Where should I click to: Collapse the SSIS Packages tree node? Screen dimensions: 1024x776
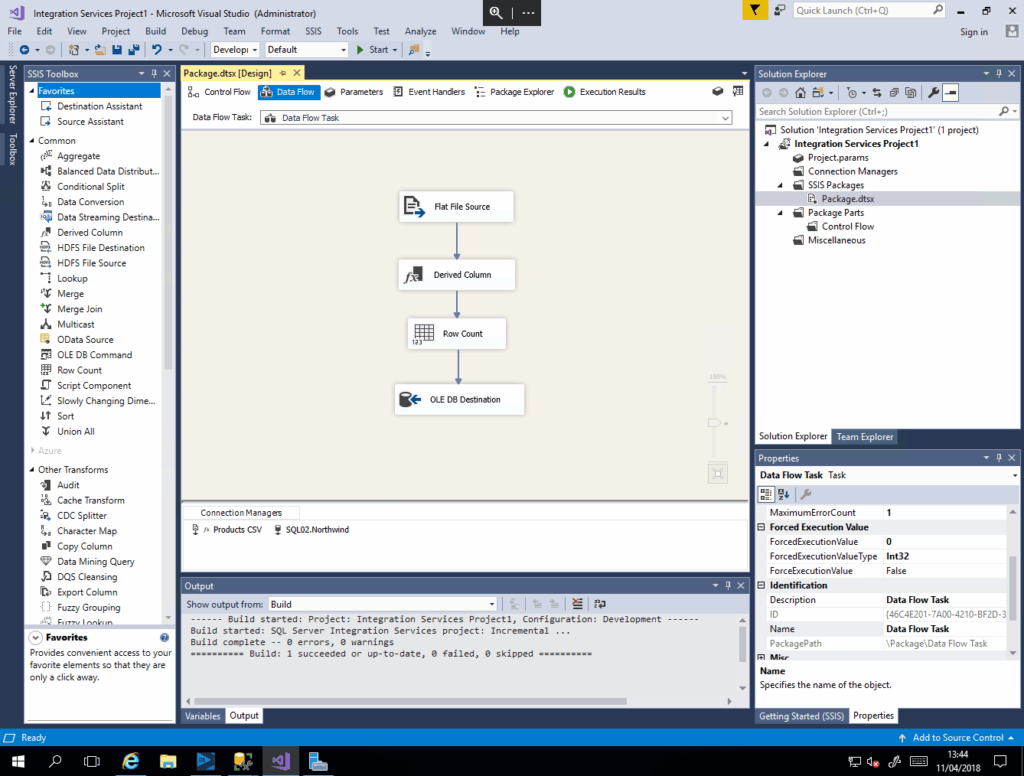pyautogui.click(x=782, y=185)
